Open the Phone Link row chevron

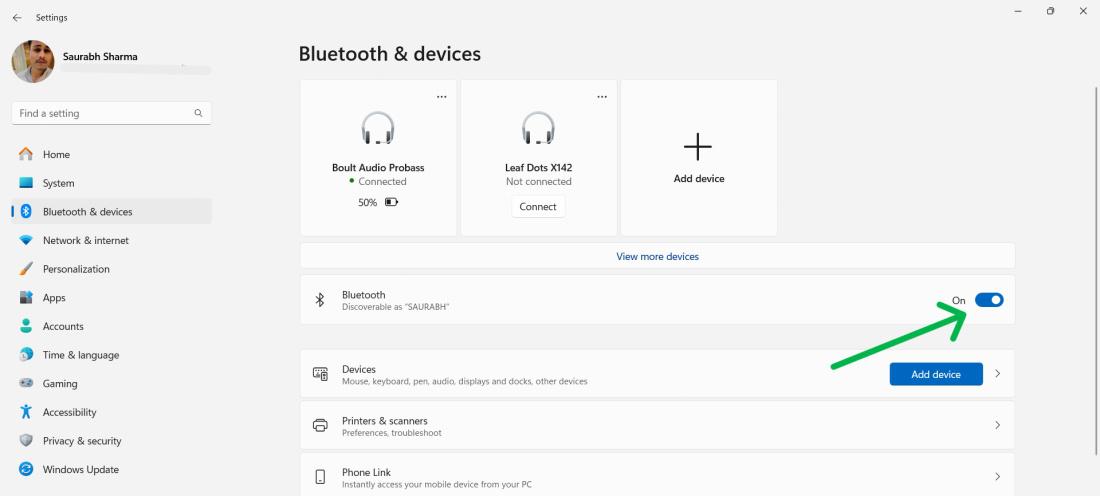[x=997, y=477]
